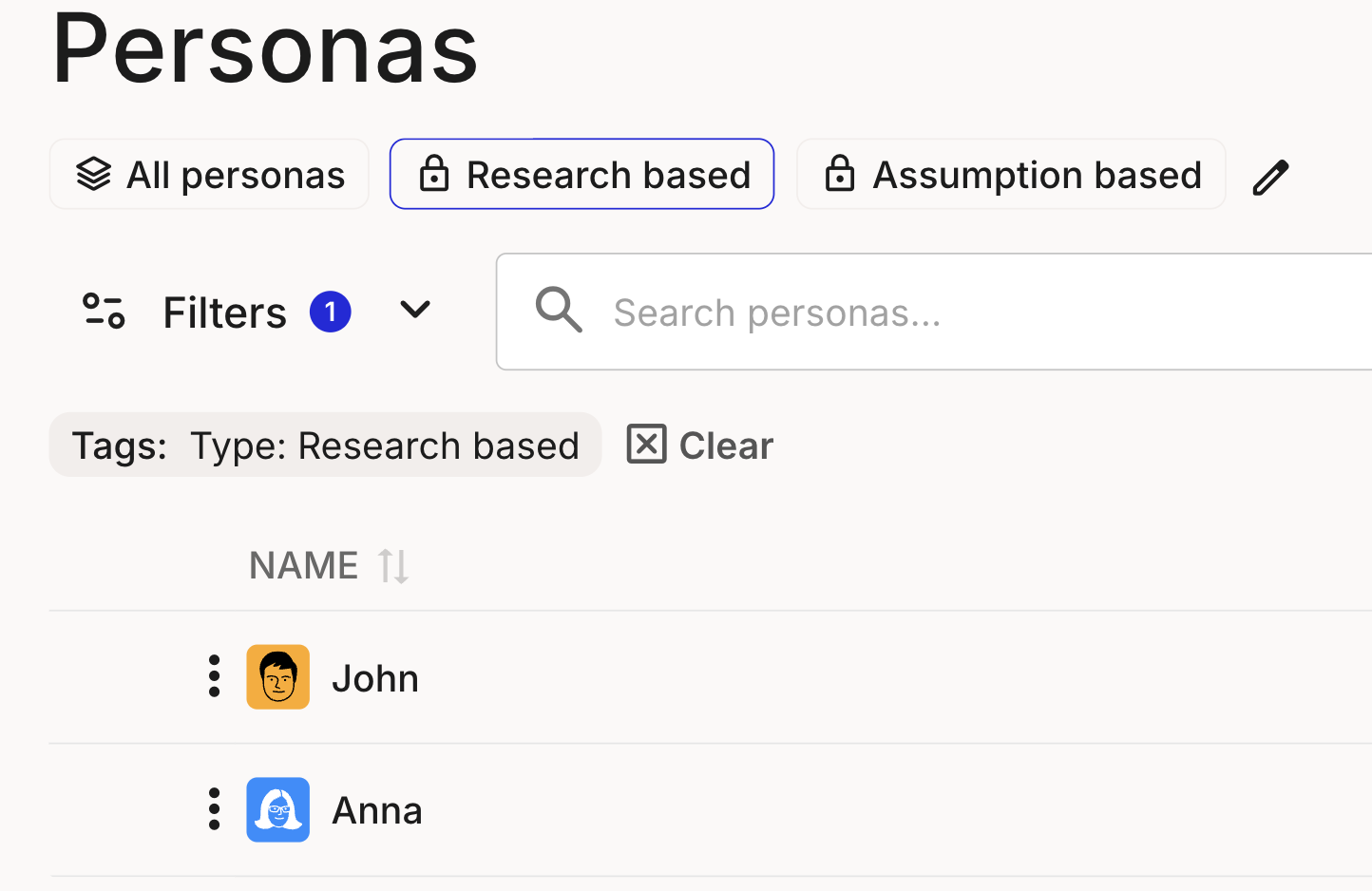Click the lock icon on Research based
Viewport: 1372px width, 891px height.
pyautogui.click(x=434, y=175)
